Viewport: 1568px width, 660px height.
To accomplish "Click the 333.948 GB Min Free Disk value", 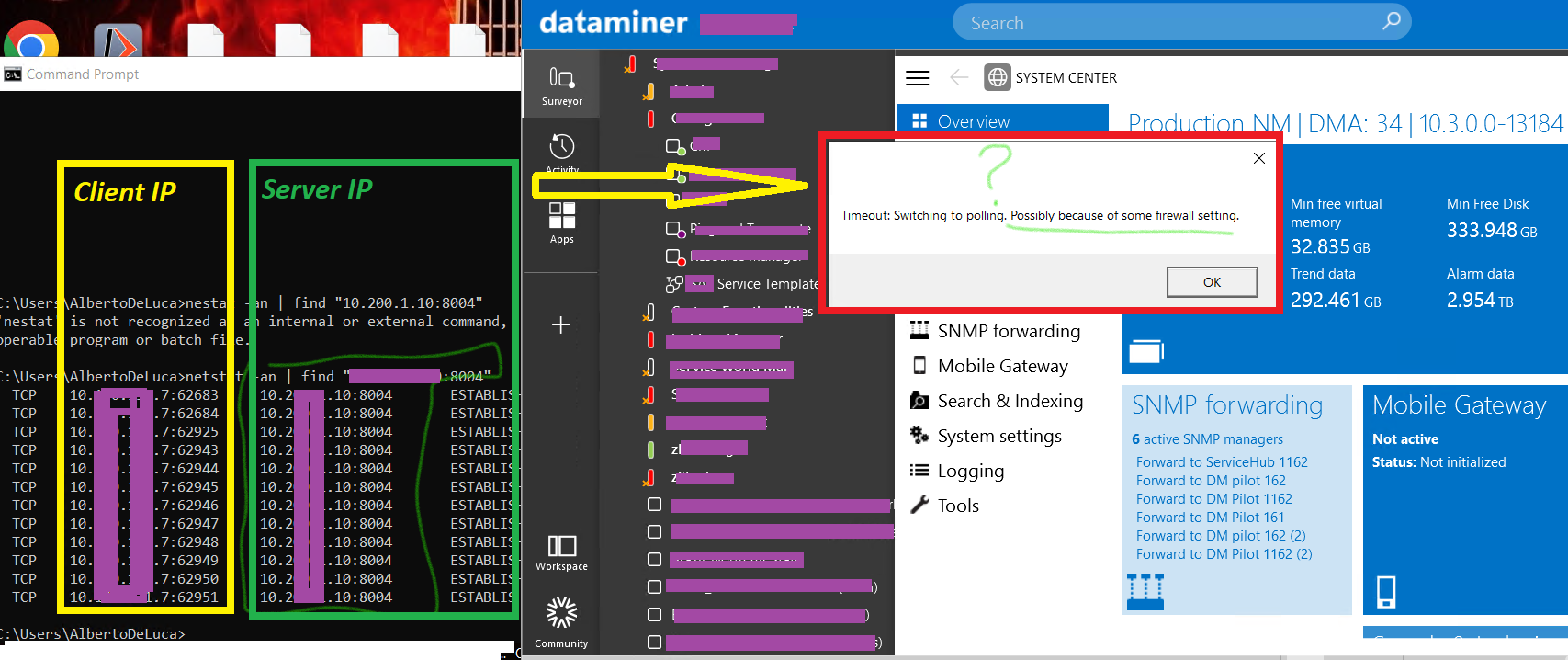I will pos(1492,231).
